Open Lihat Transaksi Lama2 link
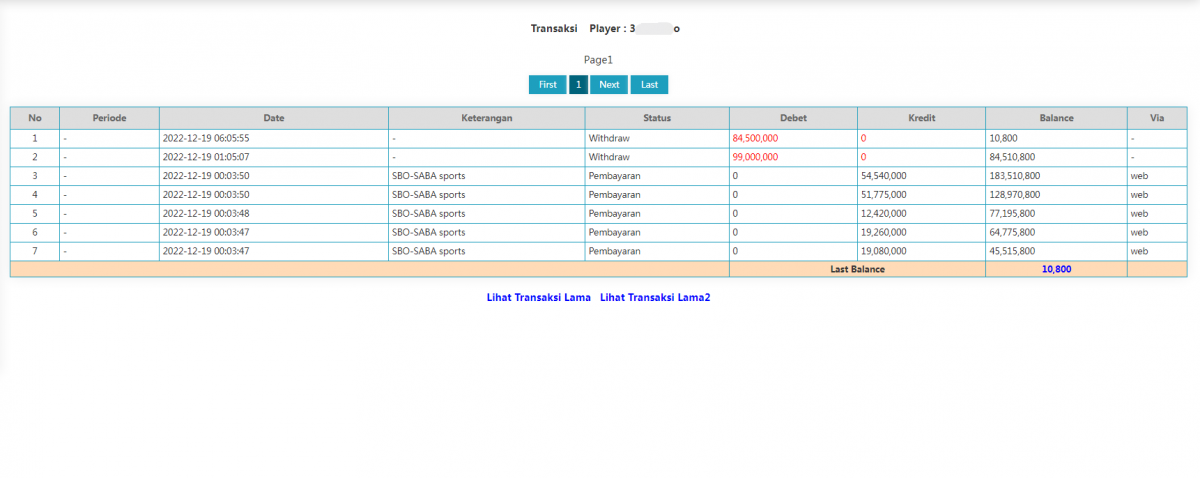Image resolution: width=1200 pixels, height=478 pixels. point(655,298)
